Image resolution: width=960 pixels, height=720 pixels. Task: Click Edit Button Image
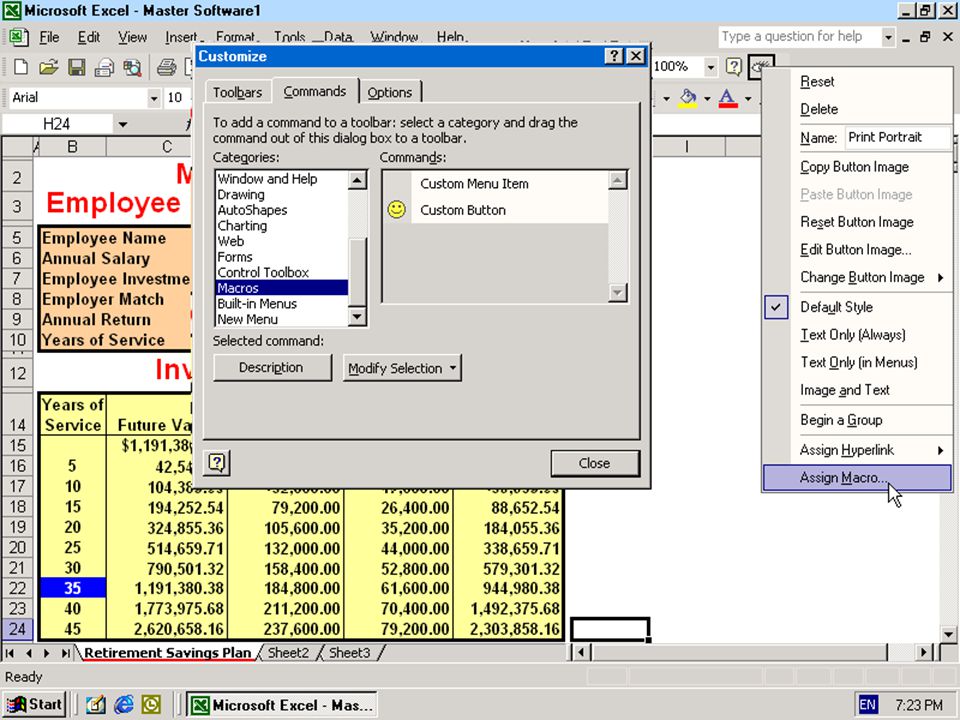point(857,250)
